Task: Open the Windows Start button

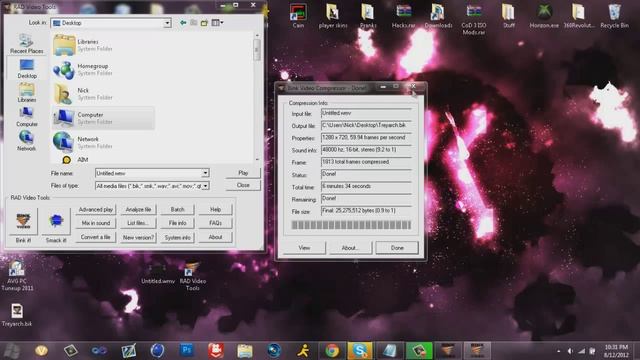Action: pos(11,351)
